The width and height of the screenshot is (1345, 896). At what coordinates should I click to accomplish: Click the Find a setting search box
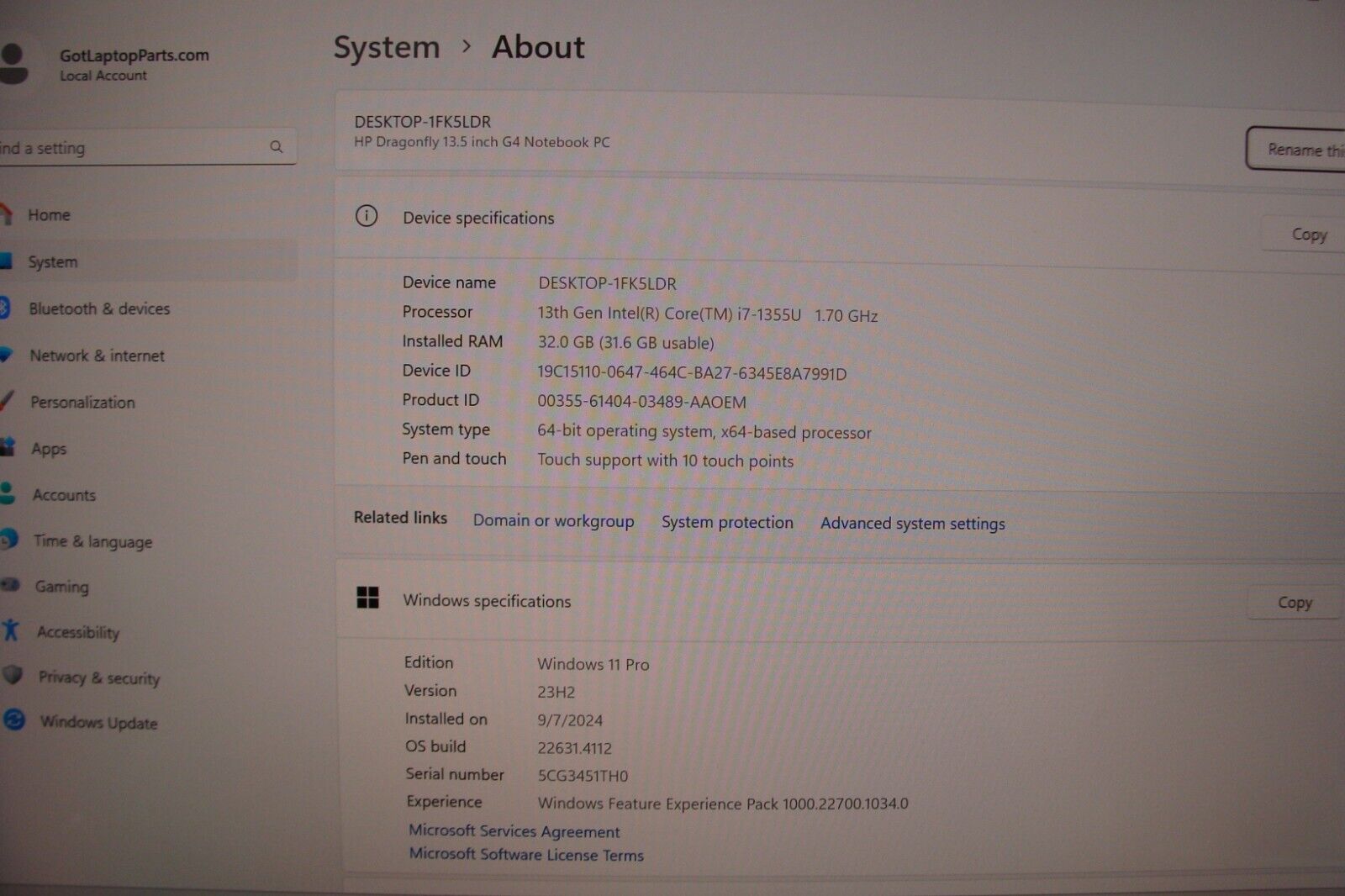coord(147,147)
